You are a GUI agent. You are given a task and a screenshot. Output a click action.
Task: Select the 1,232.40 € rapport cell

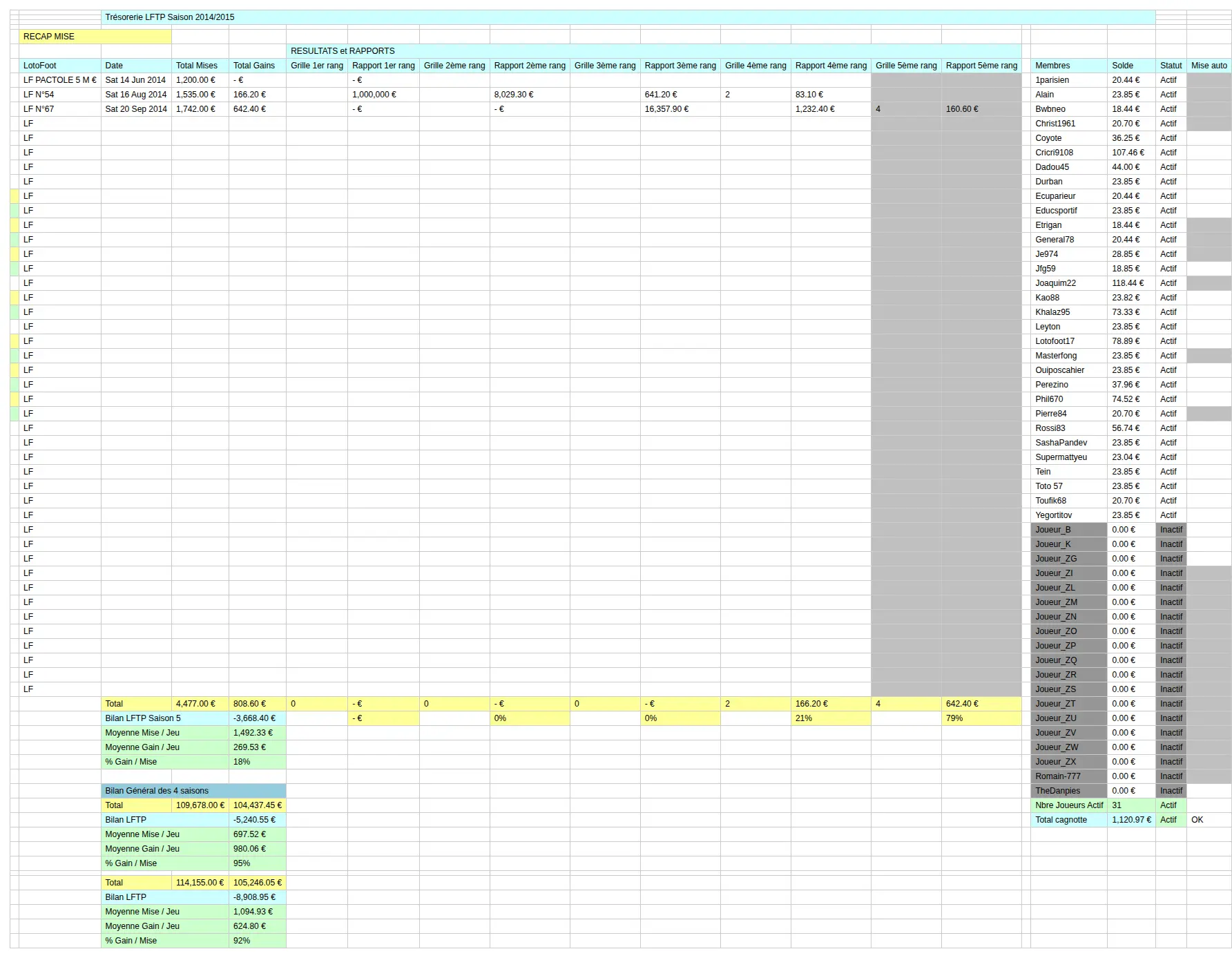(x=831, y=109)
